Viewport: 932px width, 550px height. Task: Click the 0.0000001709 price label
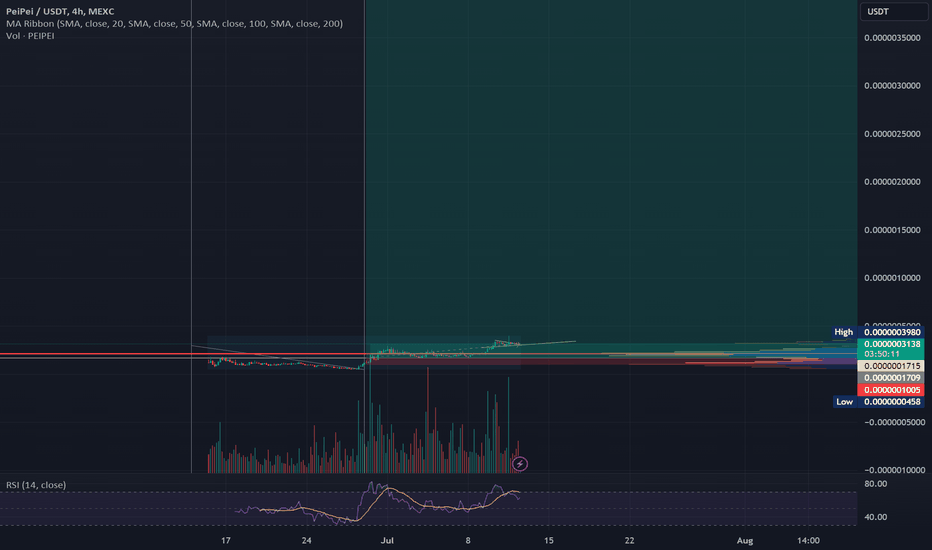click(892, 378)
